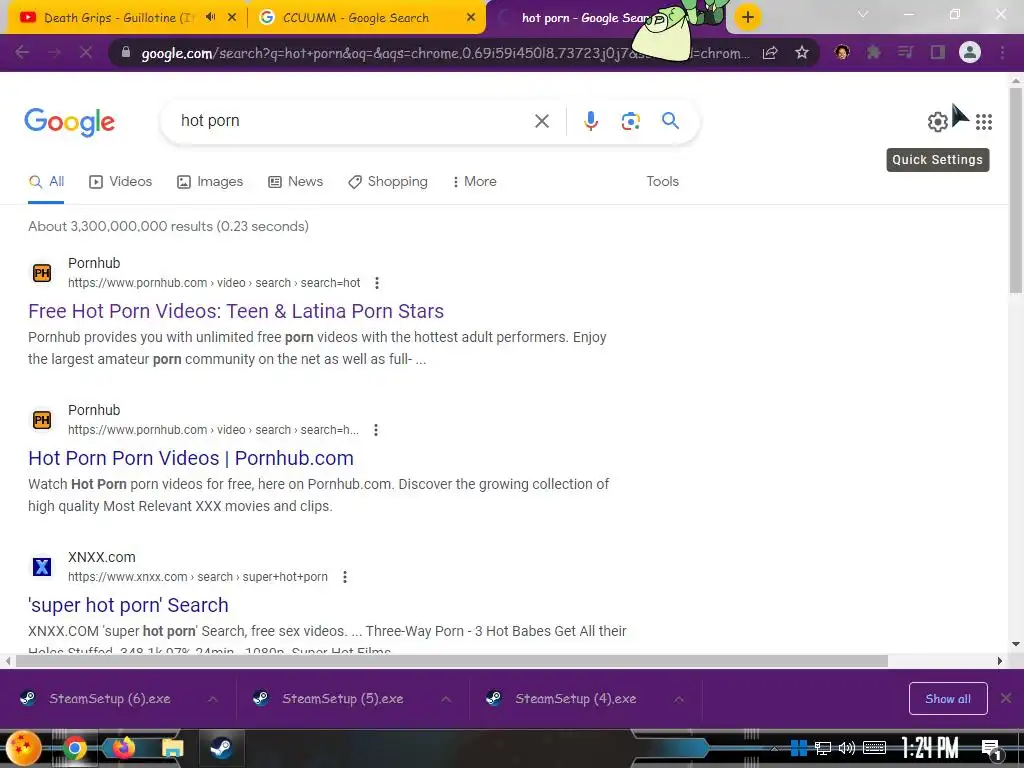Open Steam from the taskbar
This screenshot has width=1024, height=768.
(x=221, y=748)
